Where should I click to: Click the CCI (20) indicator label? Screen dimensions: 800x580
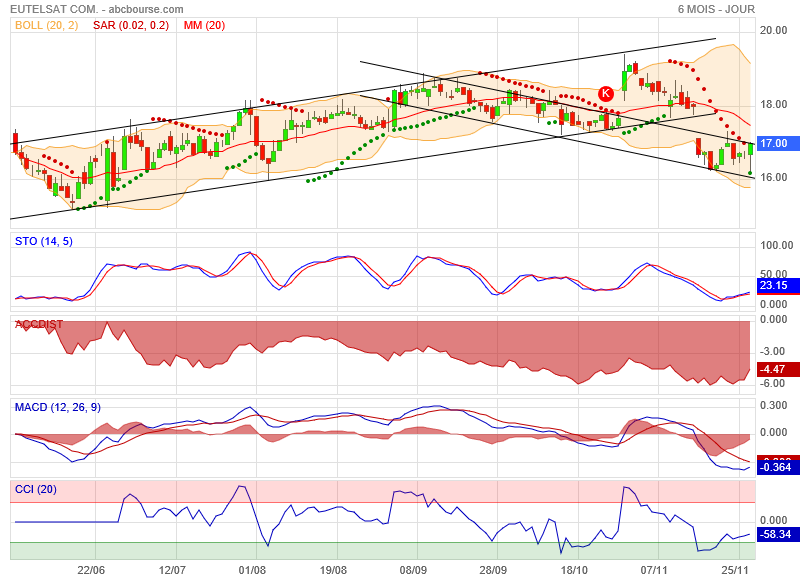pyautogui.click(x=36, y=489)
